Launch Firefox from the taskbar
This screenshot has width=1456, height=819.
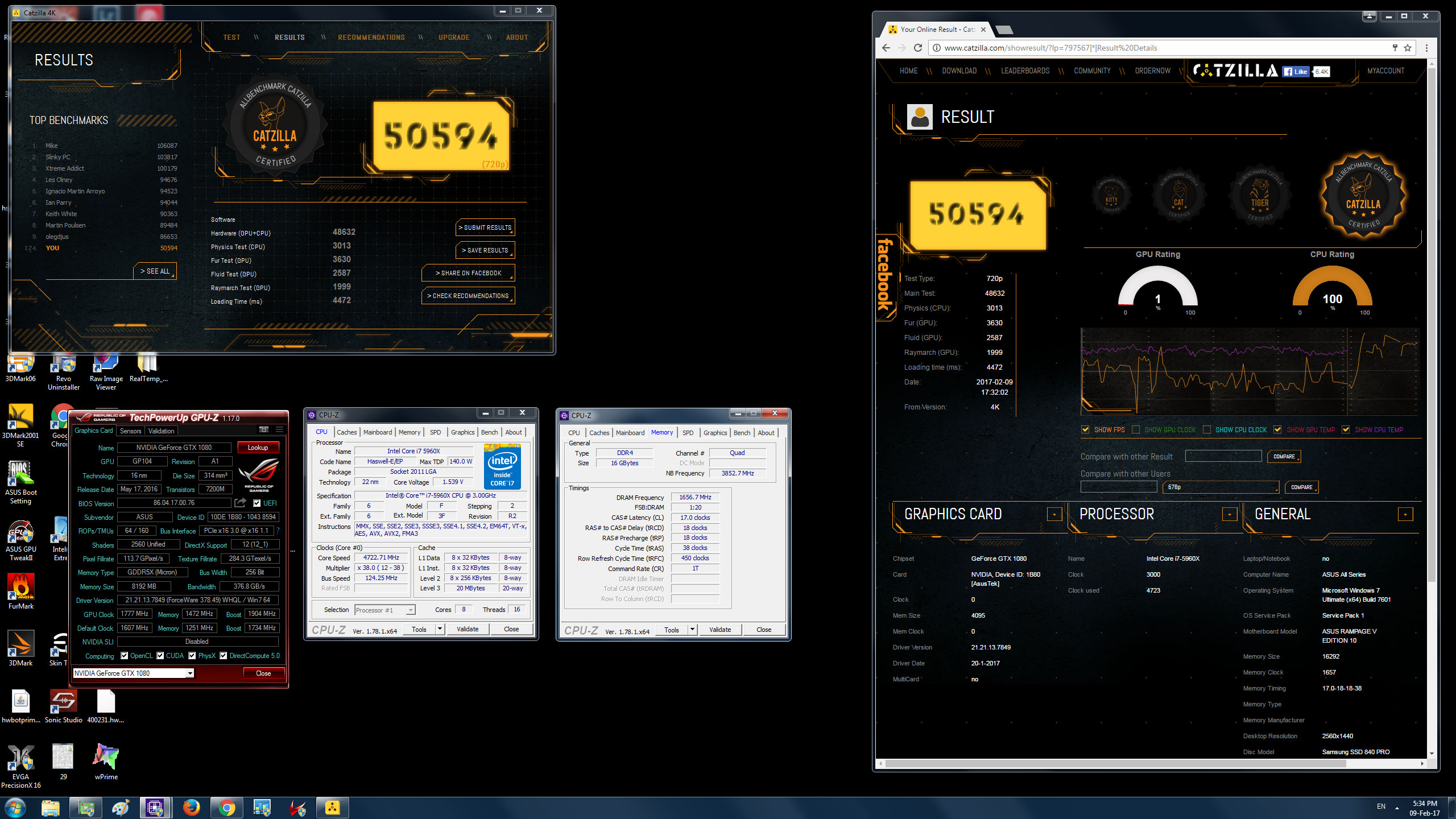point(191,808)
